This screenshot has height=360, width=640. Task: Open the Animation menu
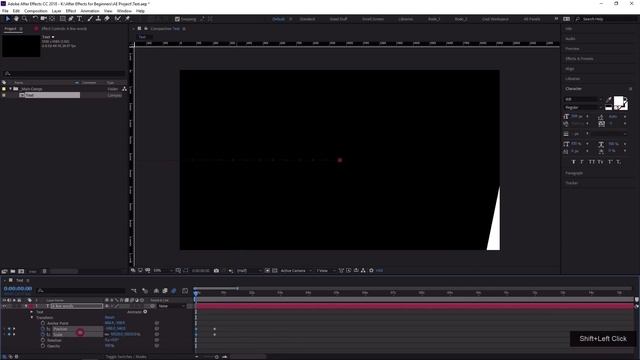(90, 11)
